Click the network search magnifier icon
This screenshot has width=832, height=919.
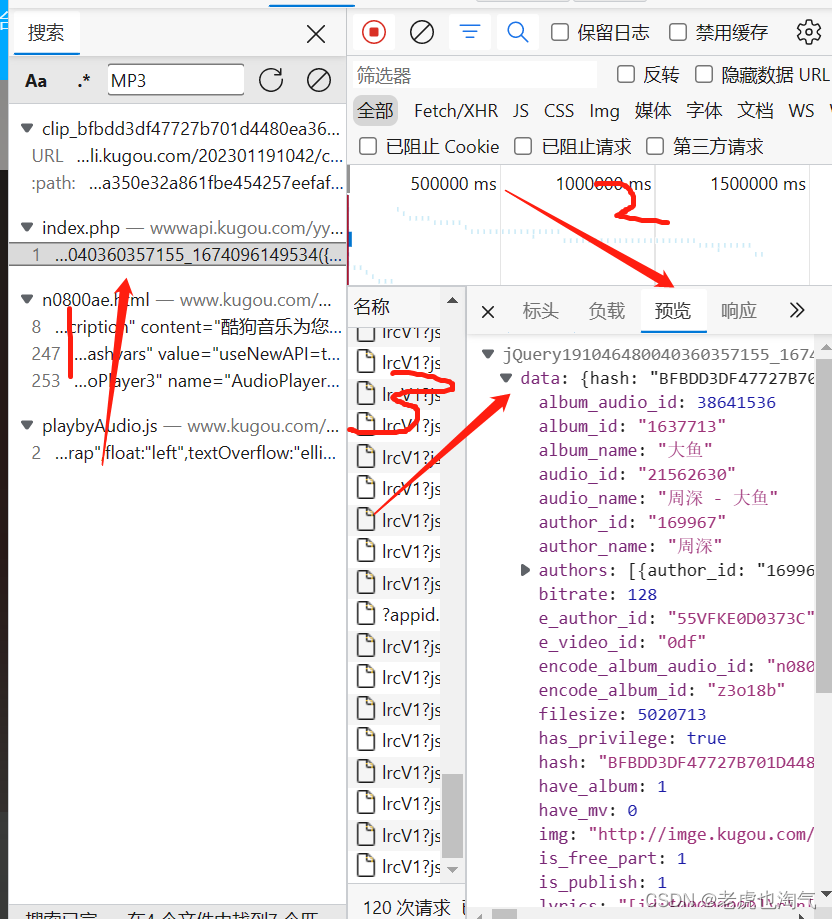517,32
